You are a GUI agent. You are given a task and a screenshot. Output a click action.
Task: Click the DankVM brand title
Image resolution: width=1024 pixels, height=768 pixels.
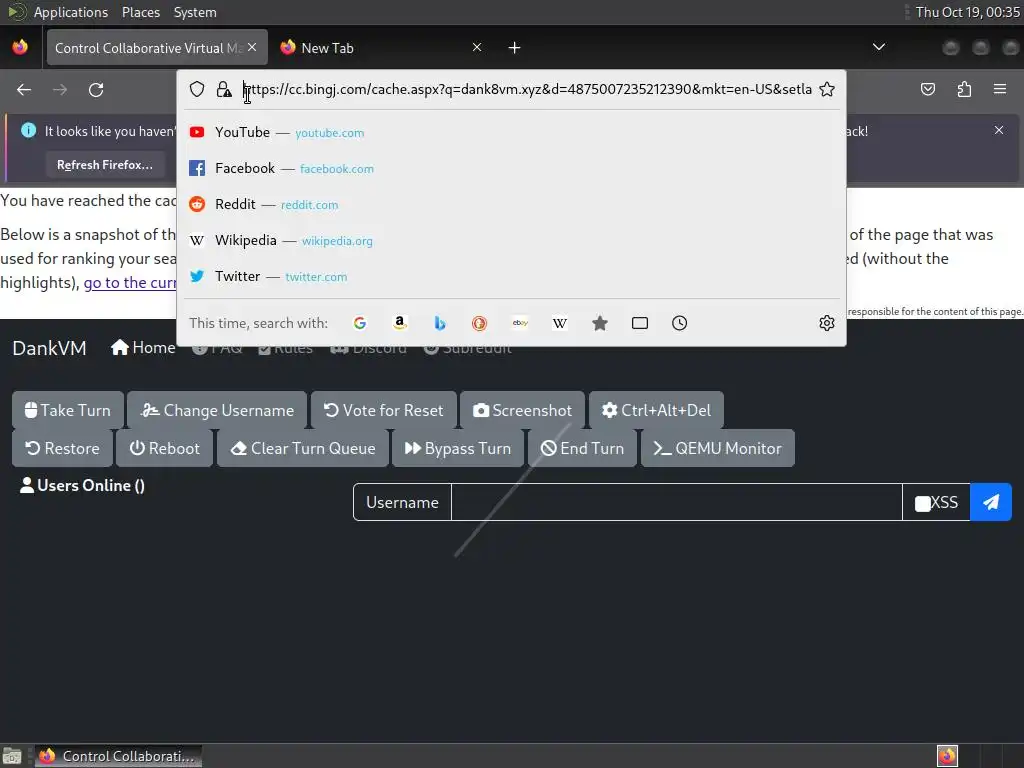[x=50, y=348]
